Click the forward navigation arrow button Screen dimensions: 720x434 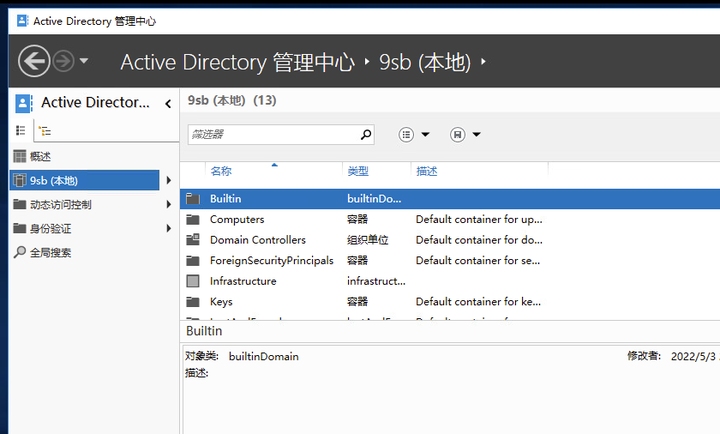coord(63,61)
